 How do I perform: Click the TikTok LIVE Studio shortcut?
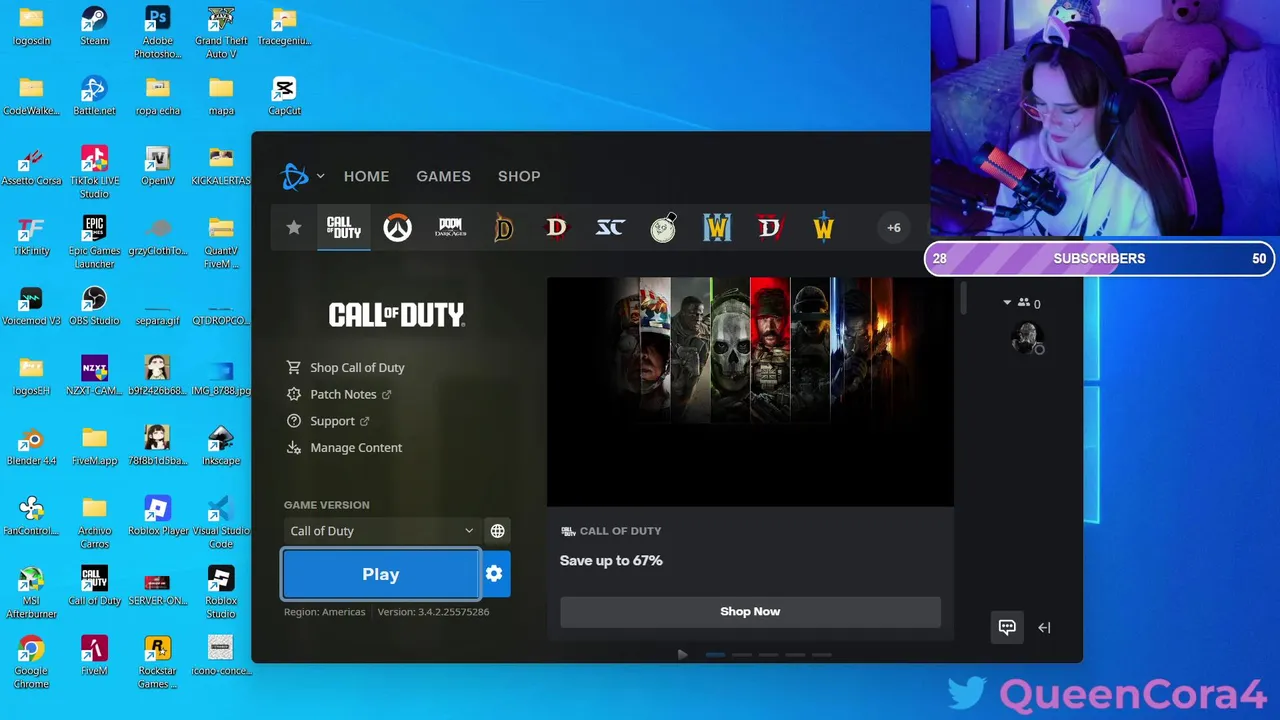click(94, 172)
